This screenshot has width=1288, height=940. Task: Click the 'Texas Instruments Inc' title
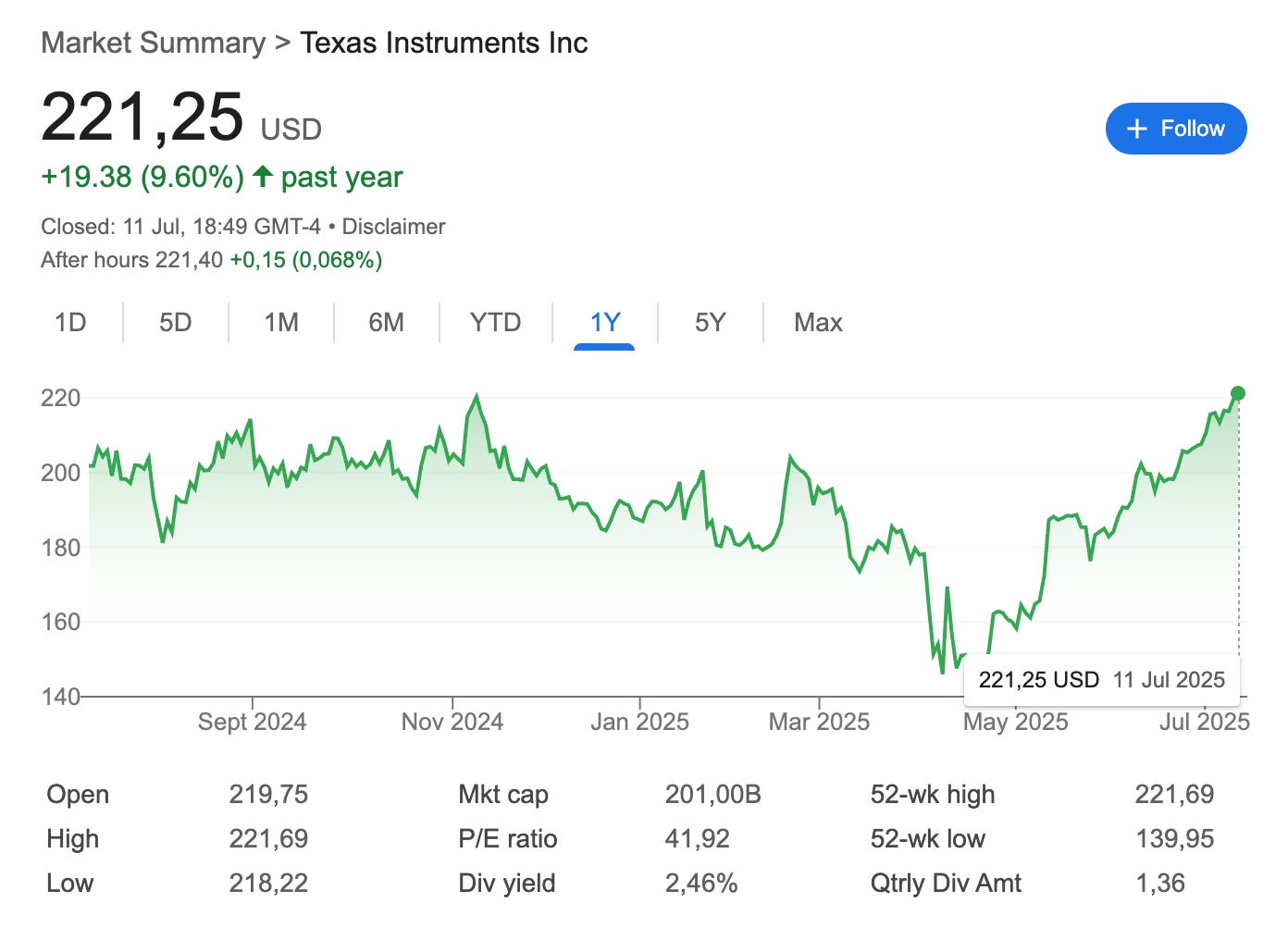(x=444, y=43)
